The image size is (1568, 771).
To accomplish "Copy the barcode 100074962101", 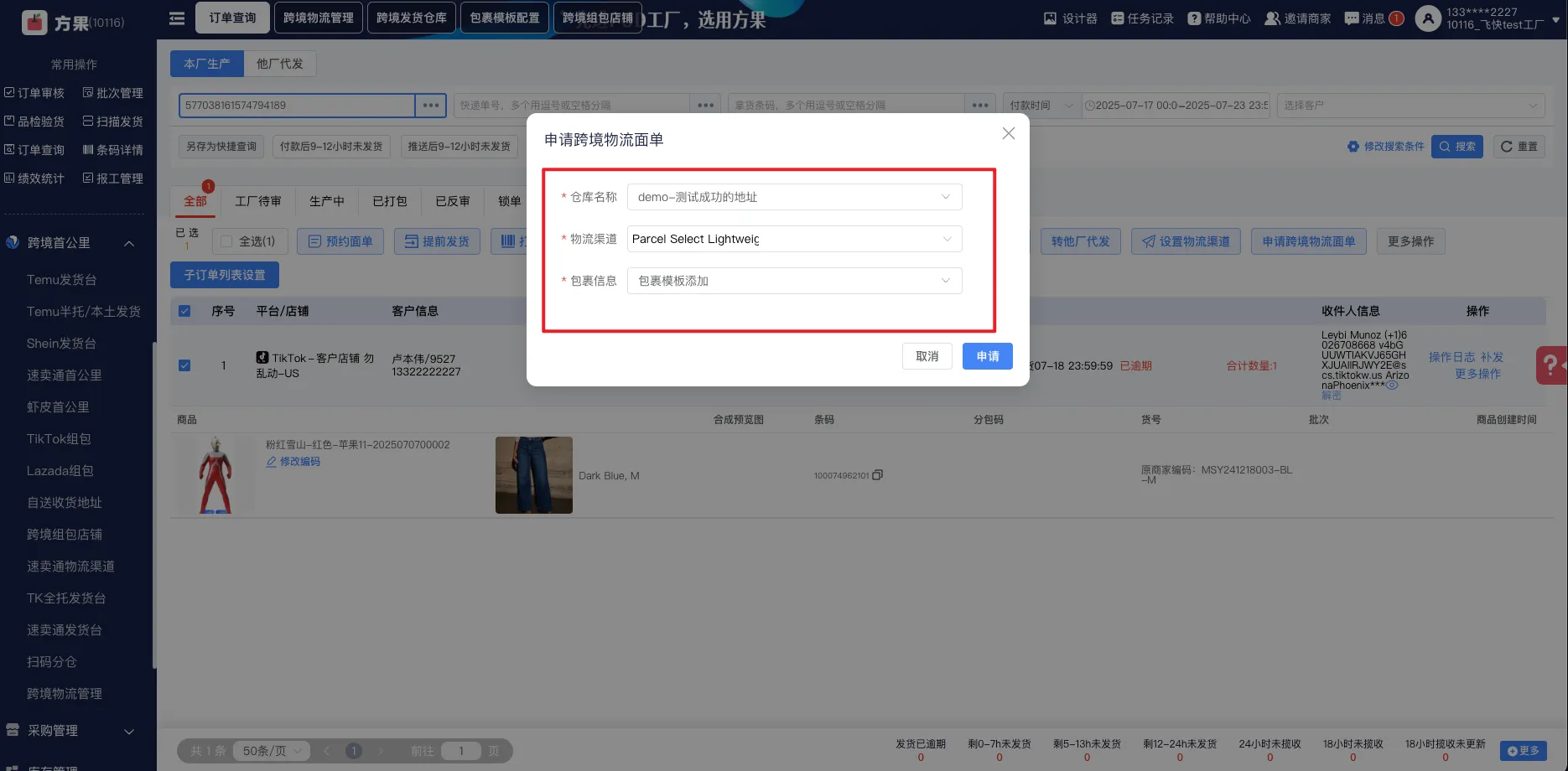I will coord(878,475).
